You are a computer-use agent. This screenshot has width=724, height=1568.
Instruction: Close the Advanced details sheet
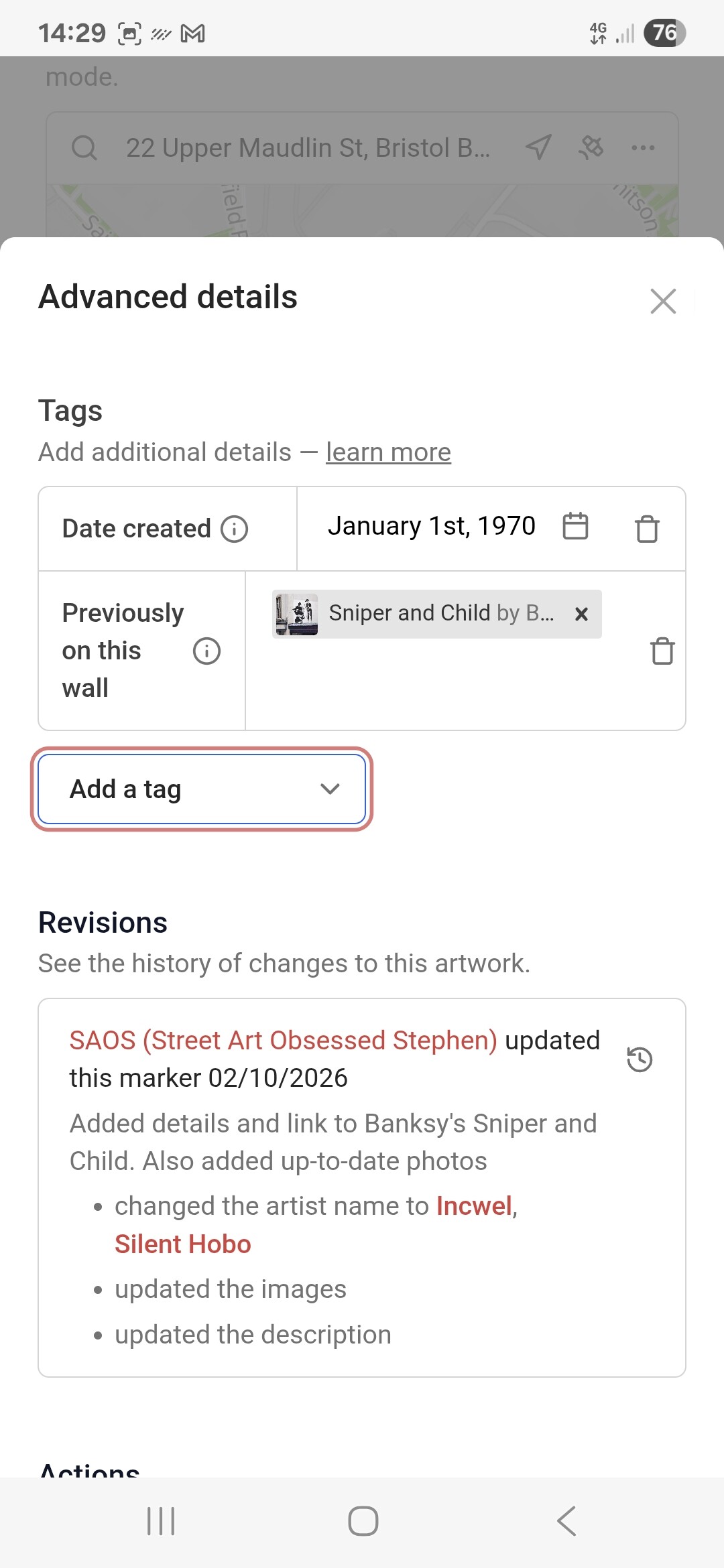pos(663,301)
